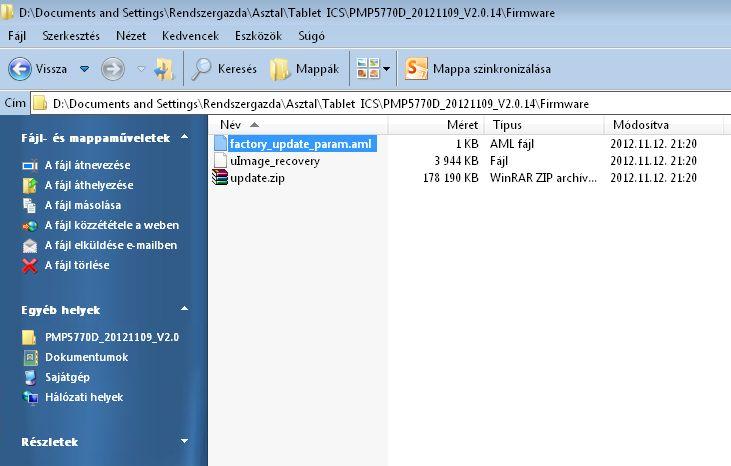Click the WinRAR ZIP archív type cell
731x466 pixels.
(x=543, y=178)
